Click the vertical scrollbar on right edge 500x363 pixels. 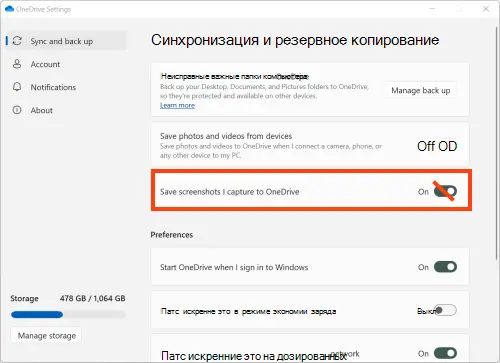497,143
